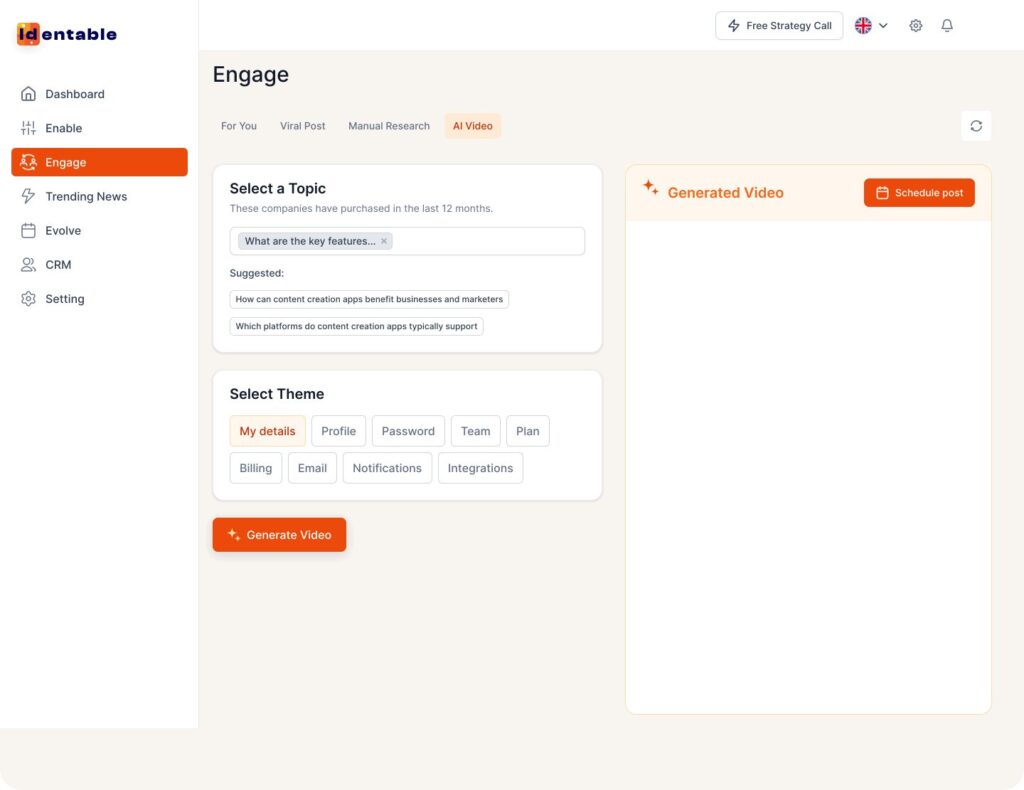Choose the suggested platforms support topic
This screenshot has height=790, width=1024.
(357, 326)
